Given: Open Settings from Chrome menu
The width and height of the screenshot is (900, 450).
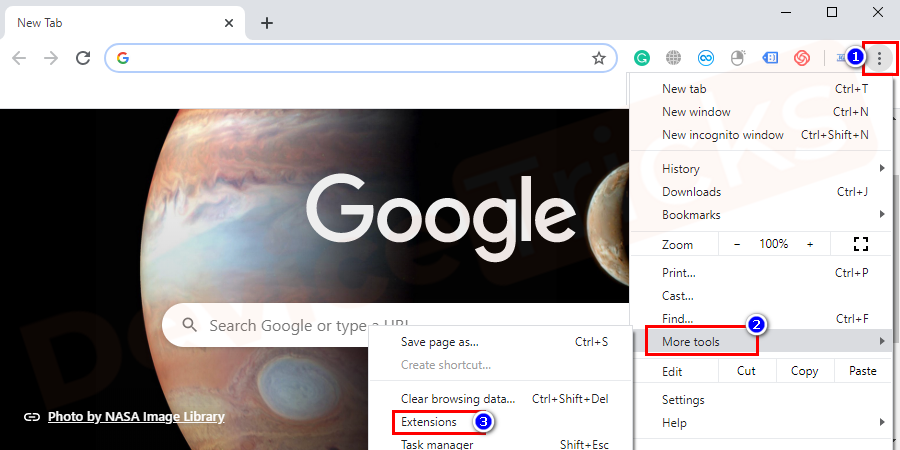Looking at the screenshot, I should coord(761,399).
